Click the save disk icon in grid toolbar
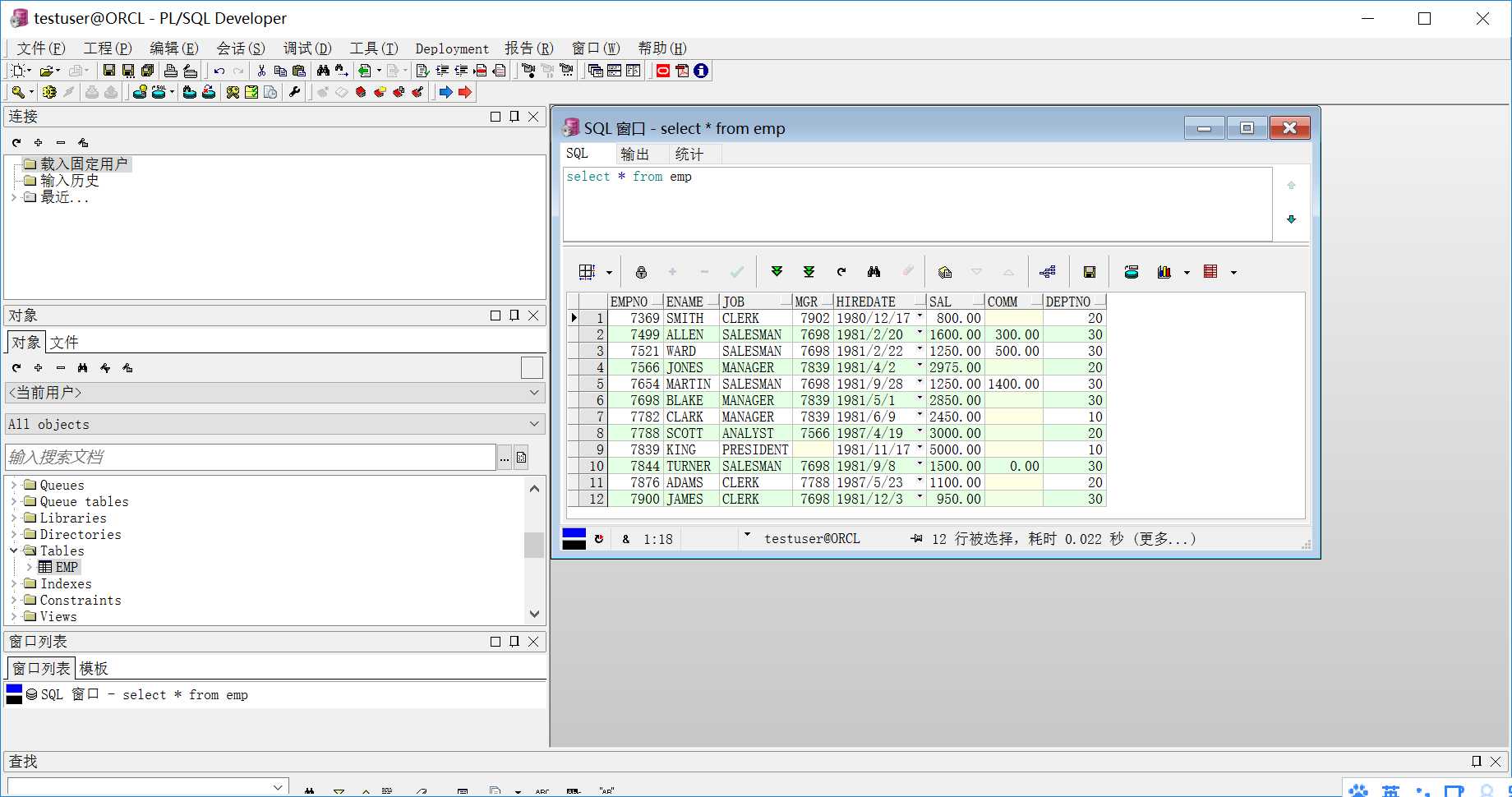This screenshot has width=1512, height=797. pos(1090,272)
